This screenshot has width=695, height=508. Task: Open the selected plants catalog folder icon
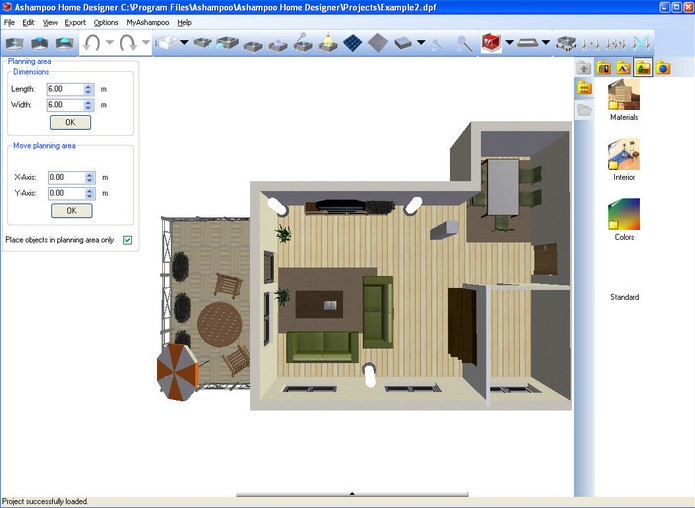pos(643,68)
